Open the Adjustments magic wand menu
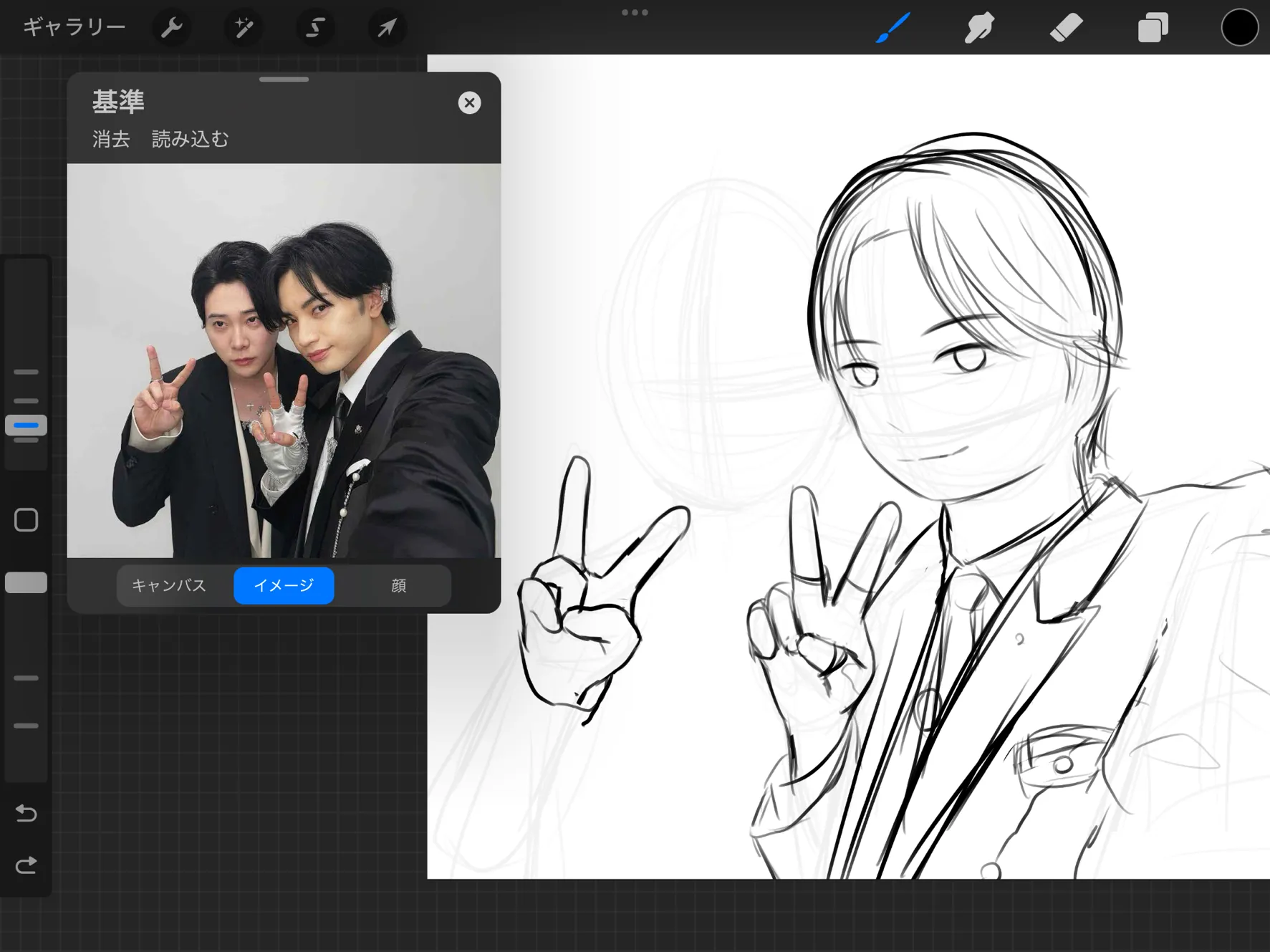 (x=244, y=28)
